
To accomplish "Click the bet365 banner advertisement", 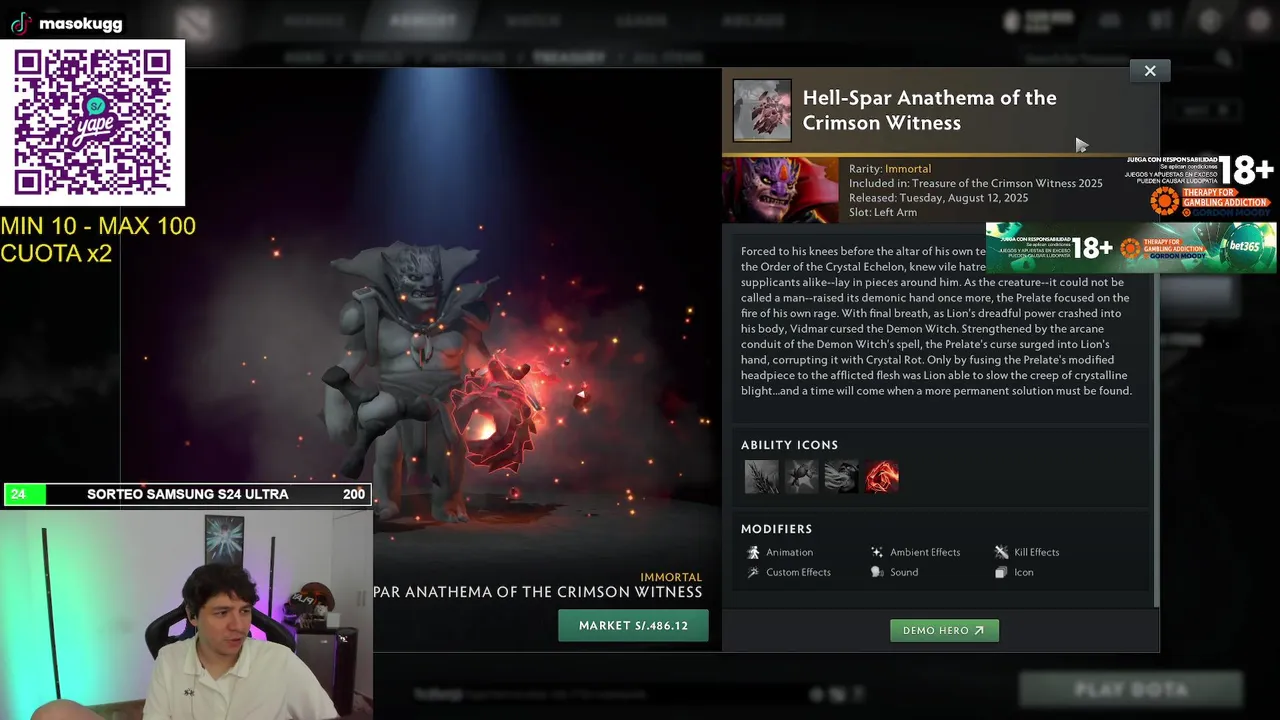I will tap(1131, 247).
